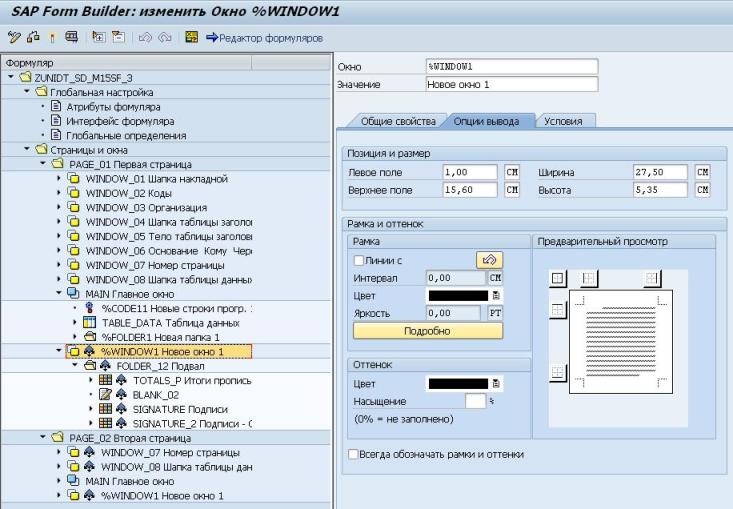Click CM unit button next to Ширина

coord(702,172)
